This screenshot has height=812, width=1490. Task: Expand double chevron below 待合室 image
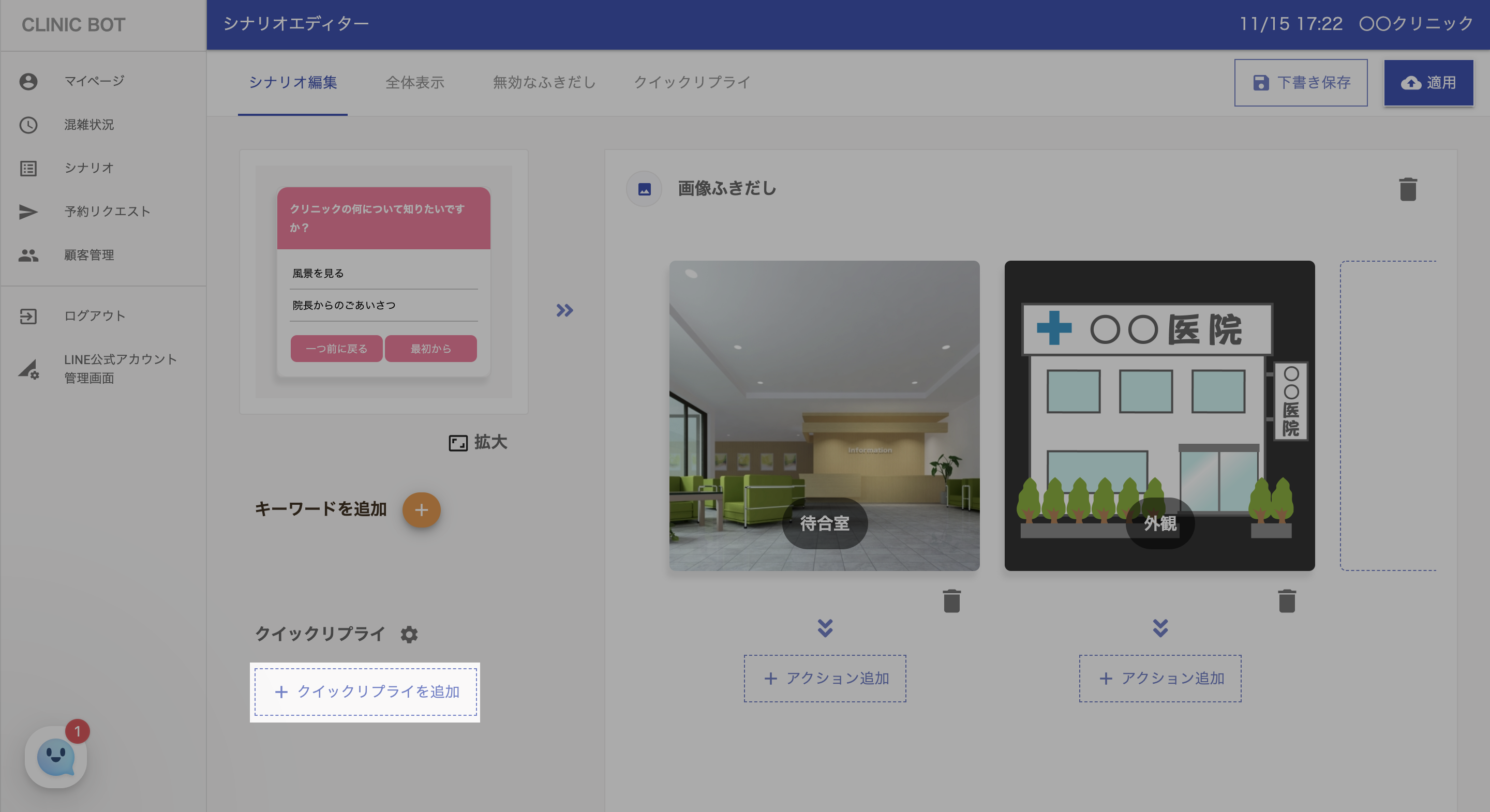(825, 628)
